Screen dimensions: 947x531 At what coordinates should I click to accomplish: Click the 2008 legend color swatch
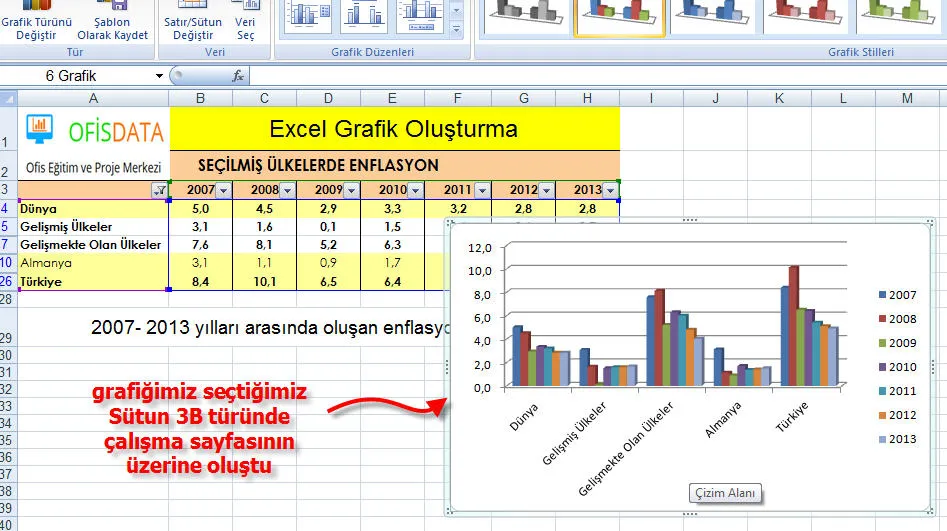(x=882, y=318)
